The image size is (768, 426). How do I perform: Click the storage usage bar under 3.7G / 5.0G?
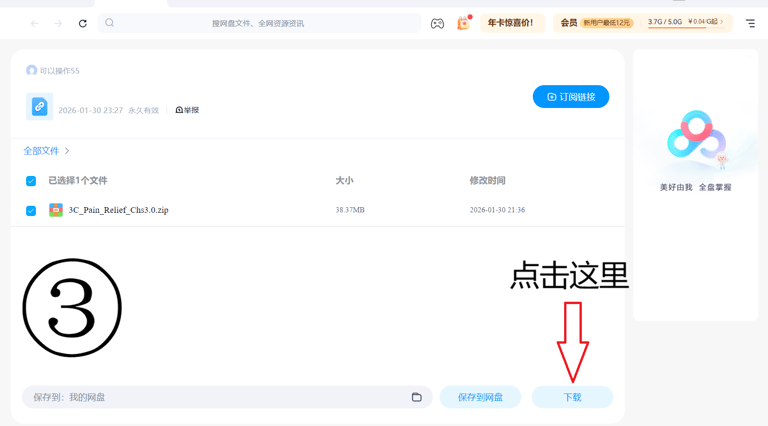[685, 27]
